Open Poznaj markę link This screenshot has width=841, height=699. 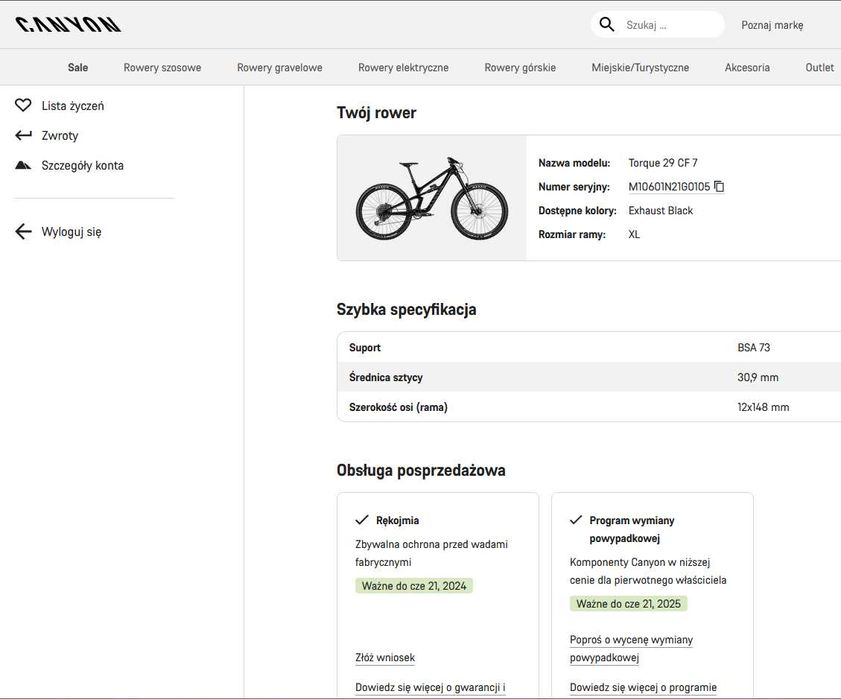(x=772, y=25)
